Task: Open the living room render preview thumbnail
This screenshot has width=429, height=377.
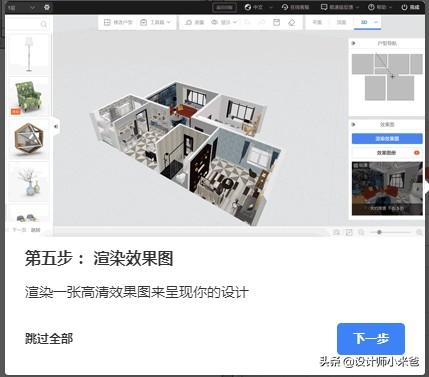Action: point(387,188)
